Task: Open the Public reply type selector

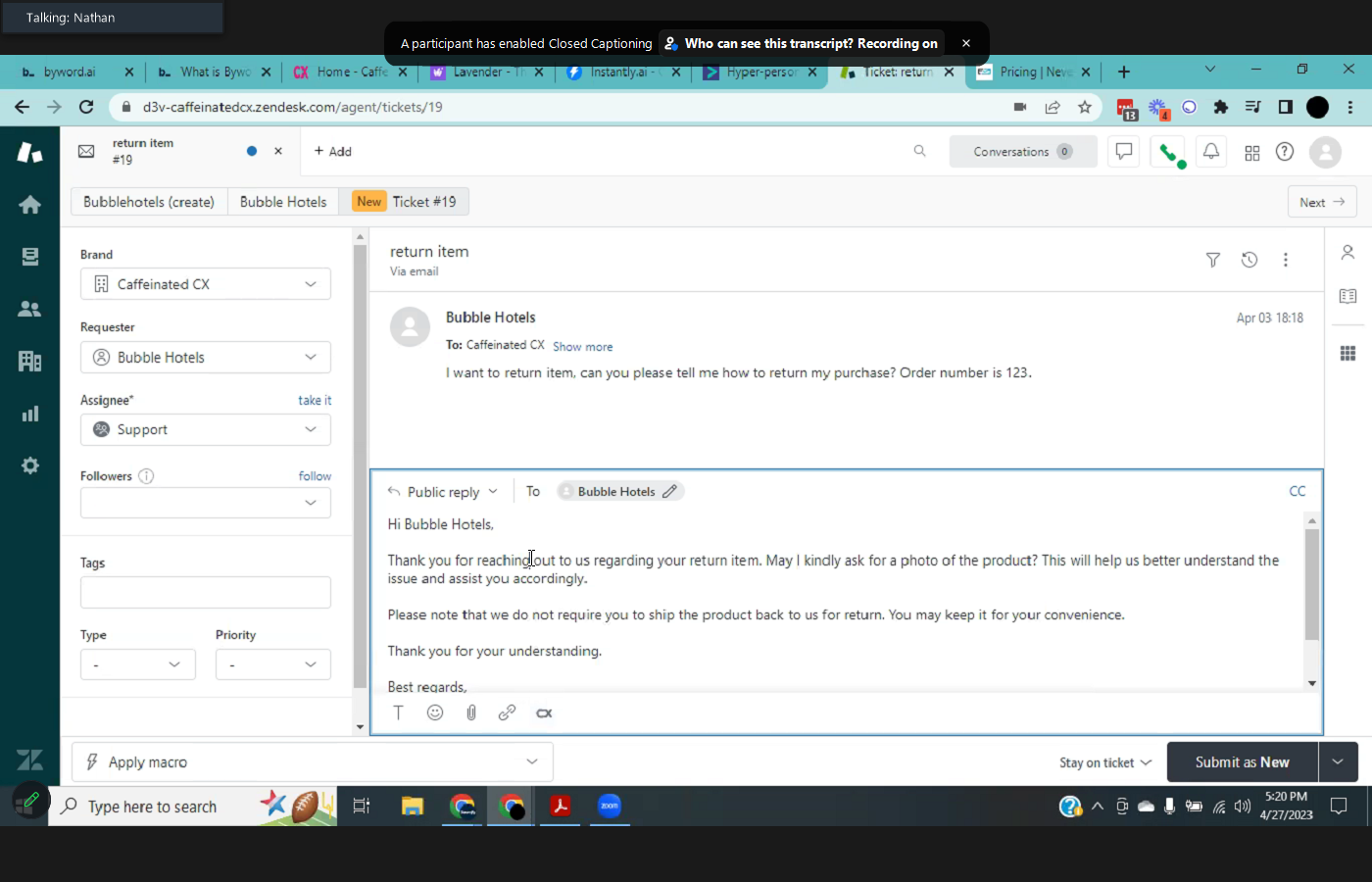Action: click(444, 492)
